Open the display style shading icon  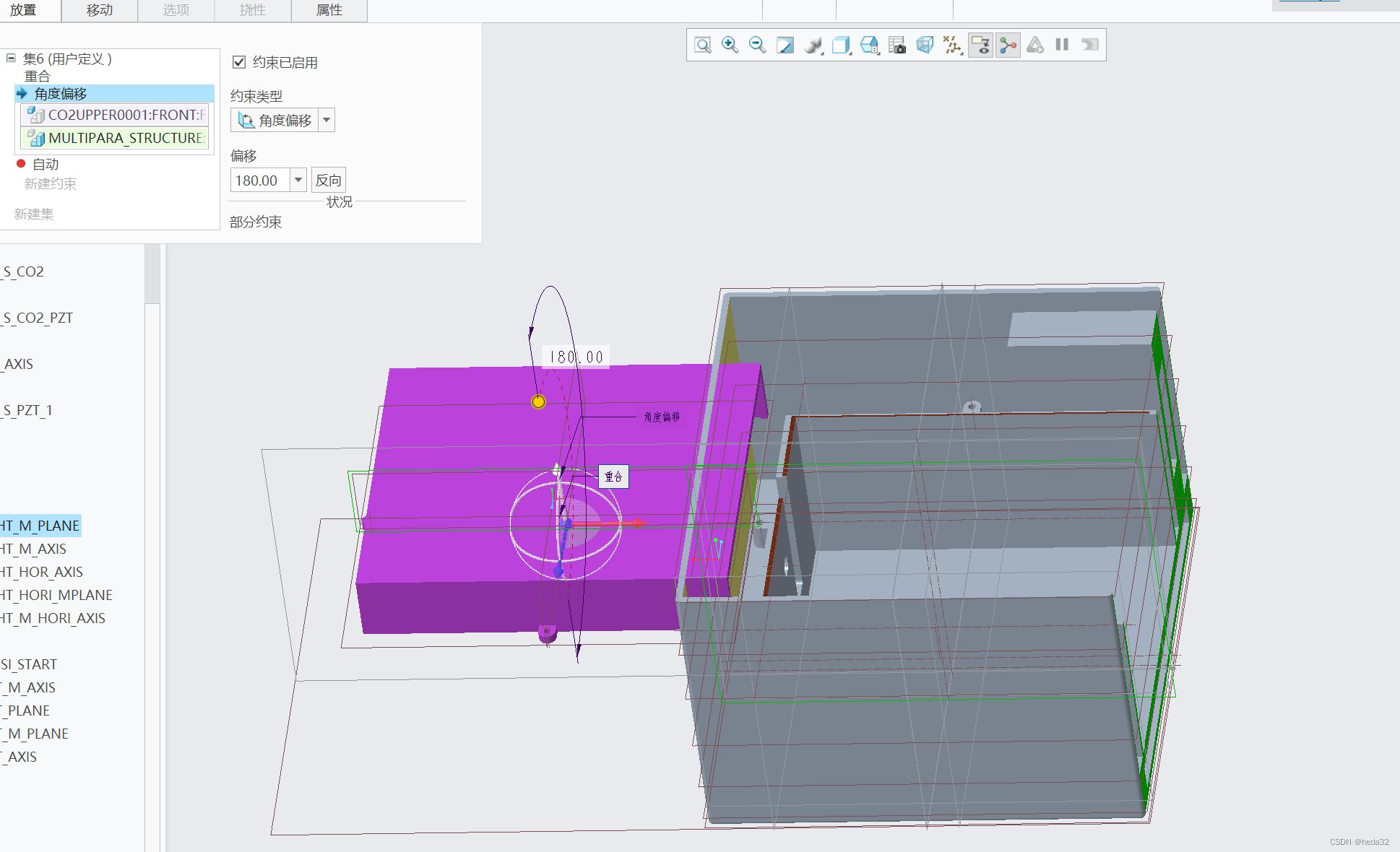point(813,45)
